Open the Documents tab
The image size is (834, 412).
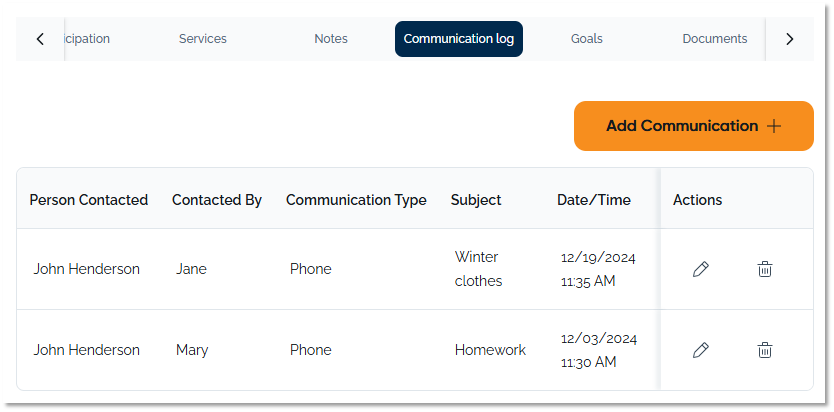point(714,39)
